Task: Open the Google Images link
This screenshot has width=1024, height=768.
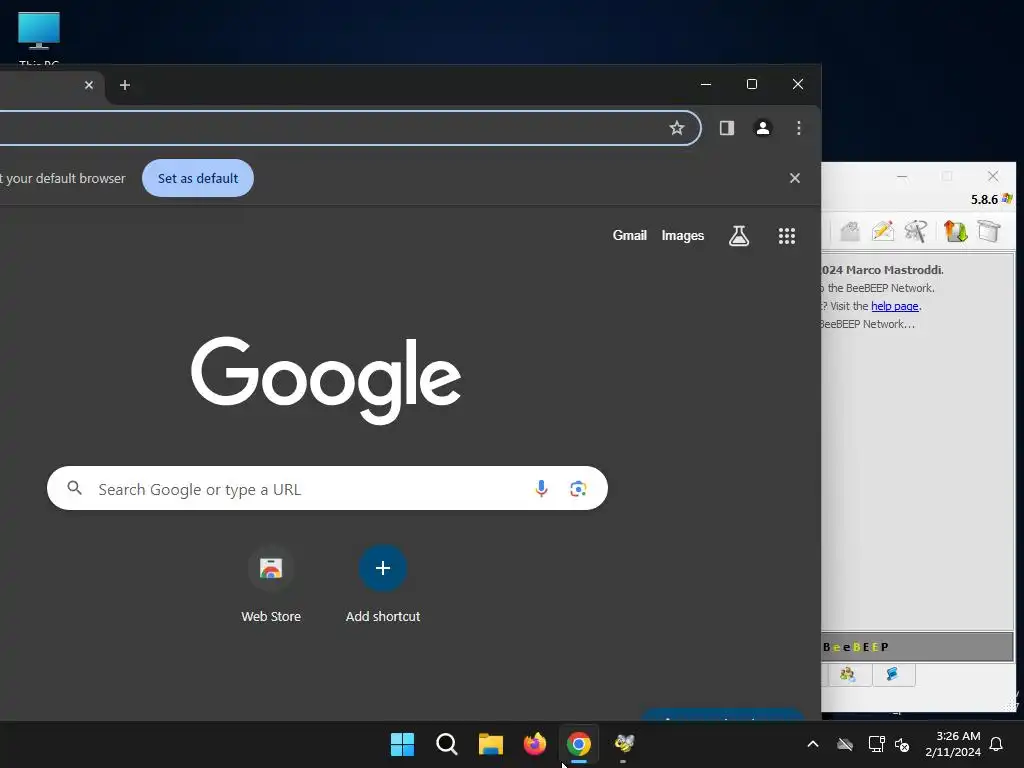Action: pyautogui.click(x=682, y=236)
